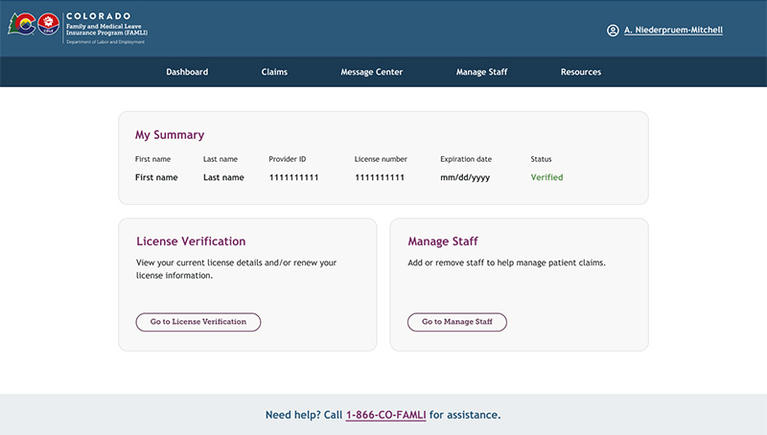The width and height of the screenshot is (767, 435).
Task: Click the green Verified status value
Action: pyautogui.click(x=547, y=177)
